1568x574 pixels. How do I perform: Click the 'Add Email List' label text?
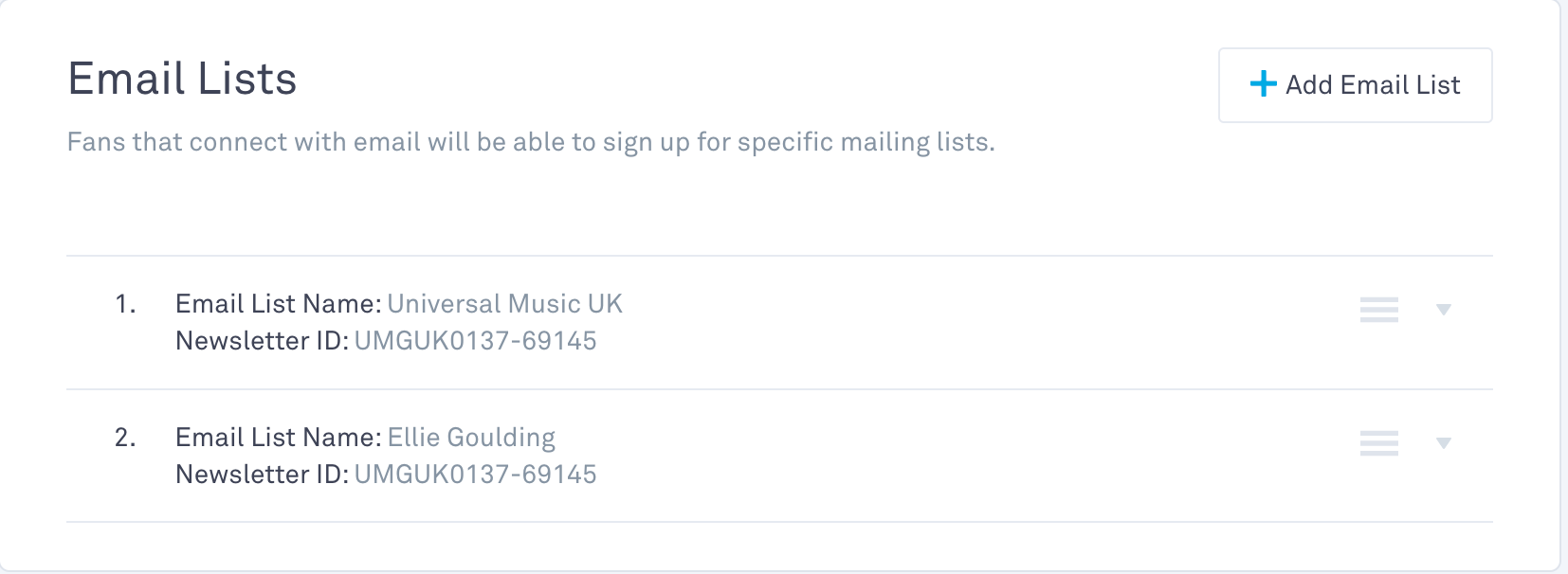point(1373,85)
